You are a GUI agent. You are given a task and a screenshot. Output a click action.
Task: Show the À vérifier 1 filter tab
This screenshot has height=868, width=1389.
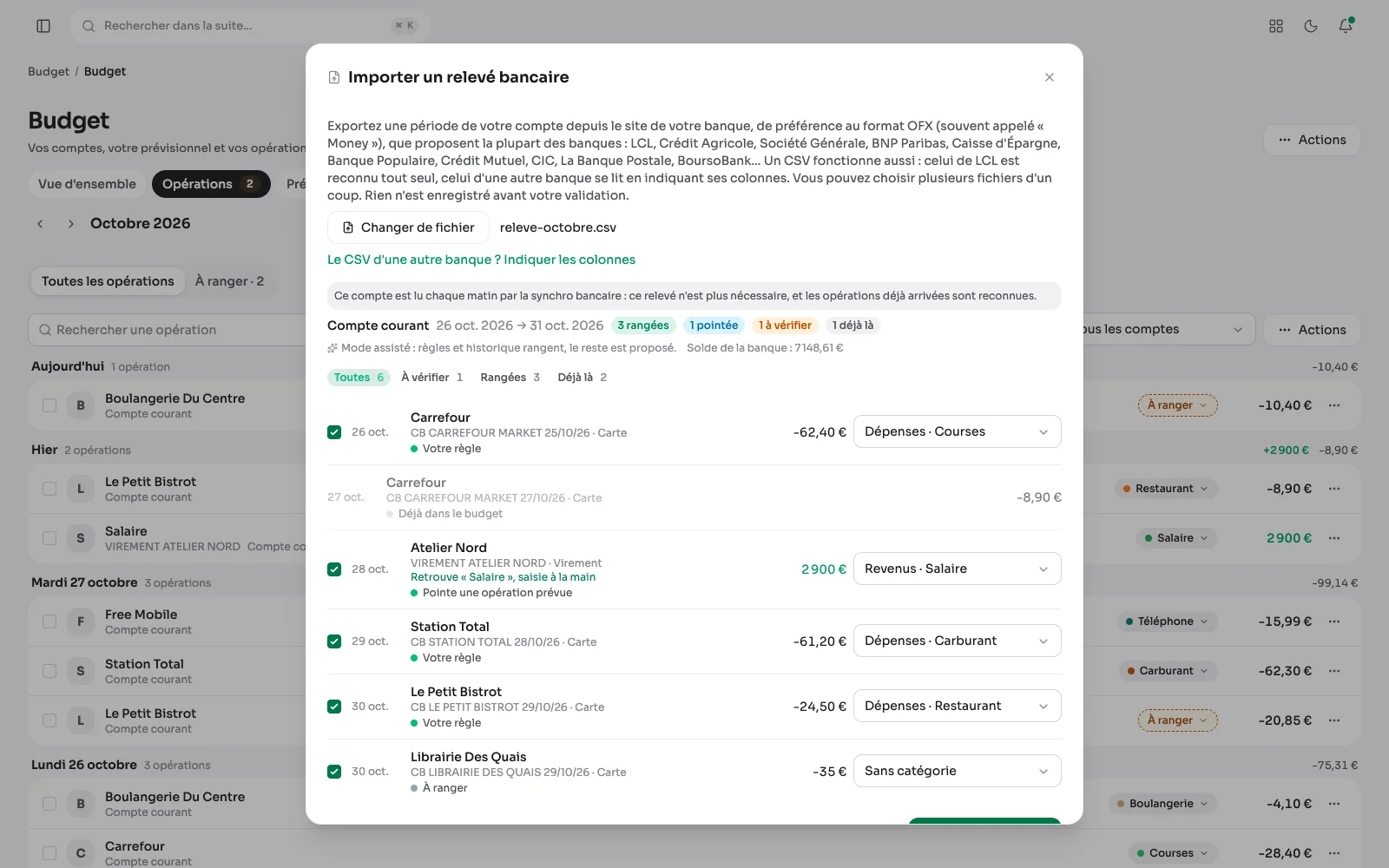point(431,378)
